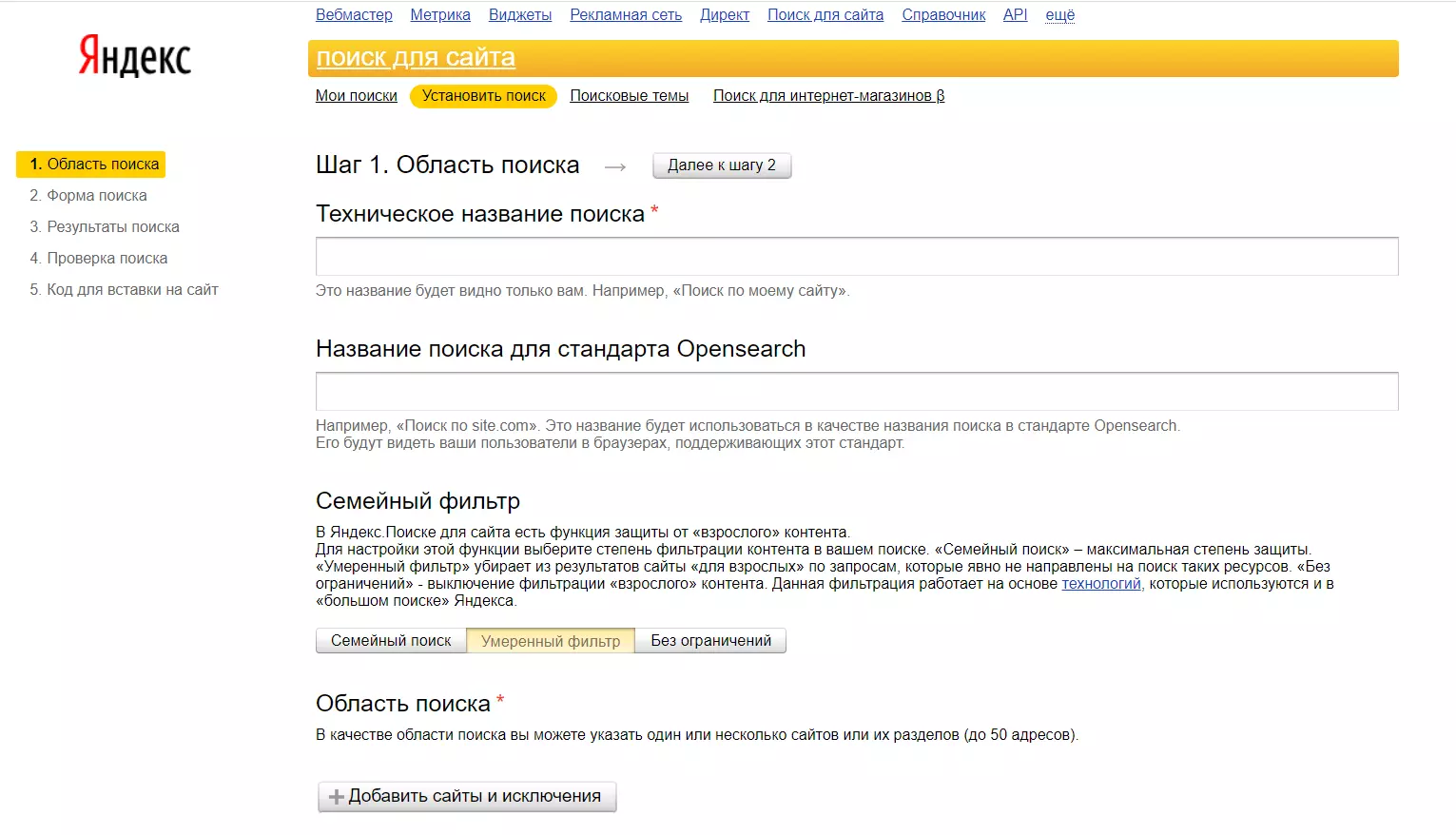
Task: Open the Справочник link
Action: 943,15
